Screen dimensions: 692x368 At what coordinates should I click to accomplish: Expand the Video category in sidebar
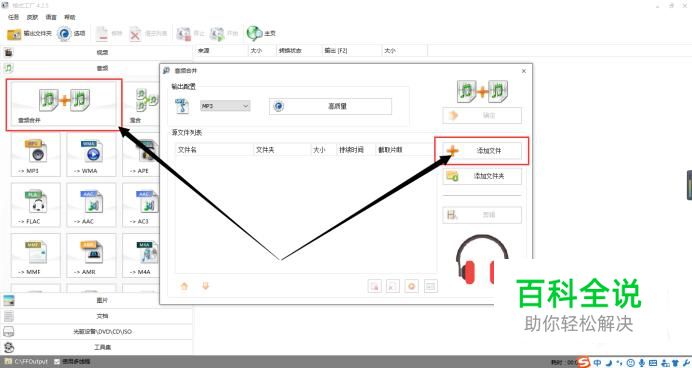[97, 53]
